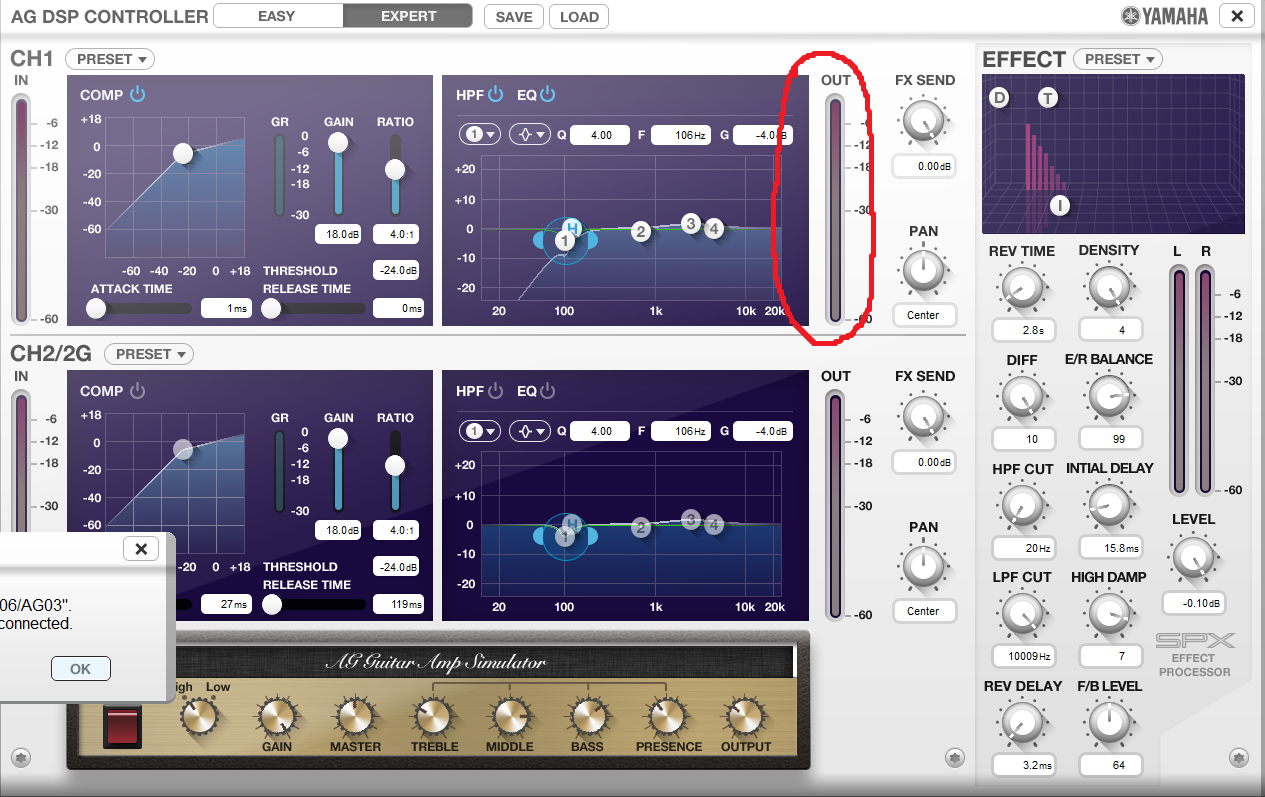Switch to EASY mode tab

point(277,16)
